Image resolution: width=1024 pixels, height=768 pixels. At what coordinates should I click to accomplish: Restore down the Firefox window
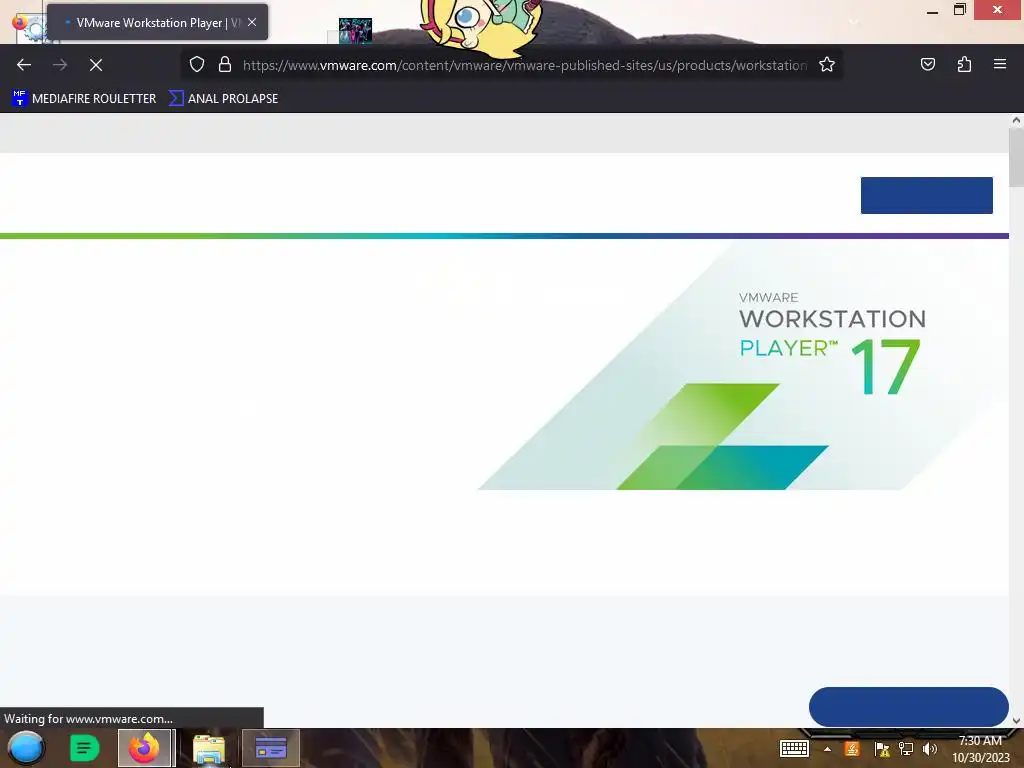pyautogui.click(x=959, y=10)
